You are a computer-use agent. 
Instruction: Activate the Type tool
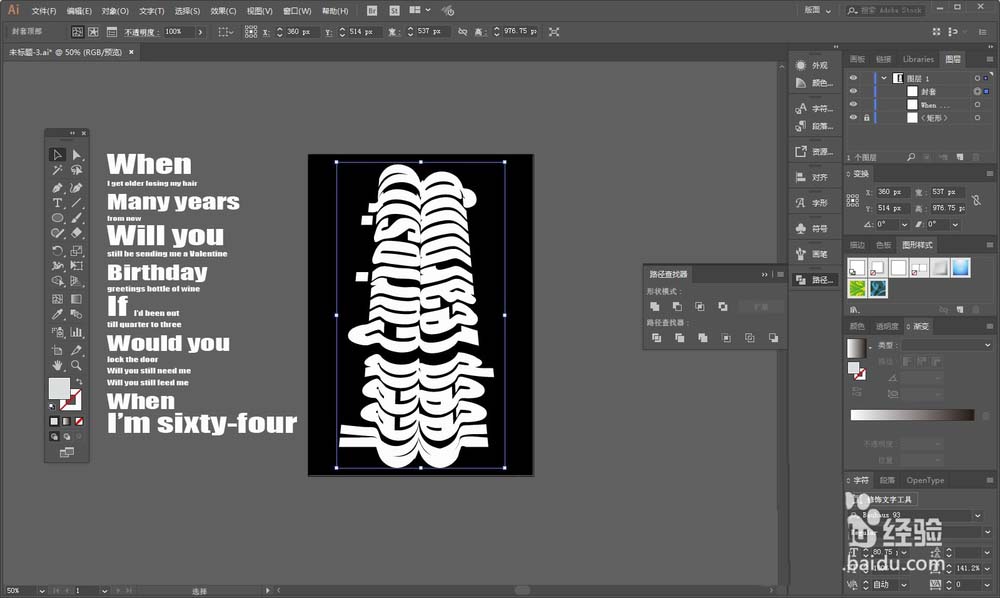coord(57,203)
